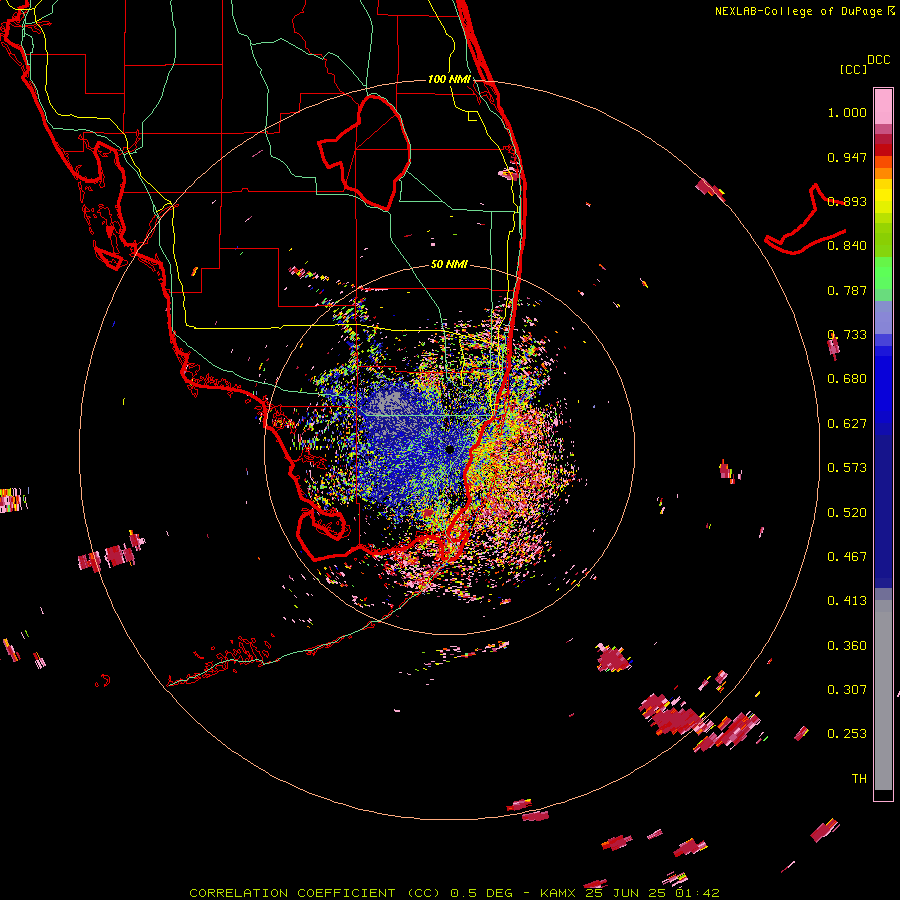Click the 0.307 color scale label

click(847, 689)
